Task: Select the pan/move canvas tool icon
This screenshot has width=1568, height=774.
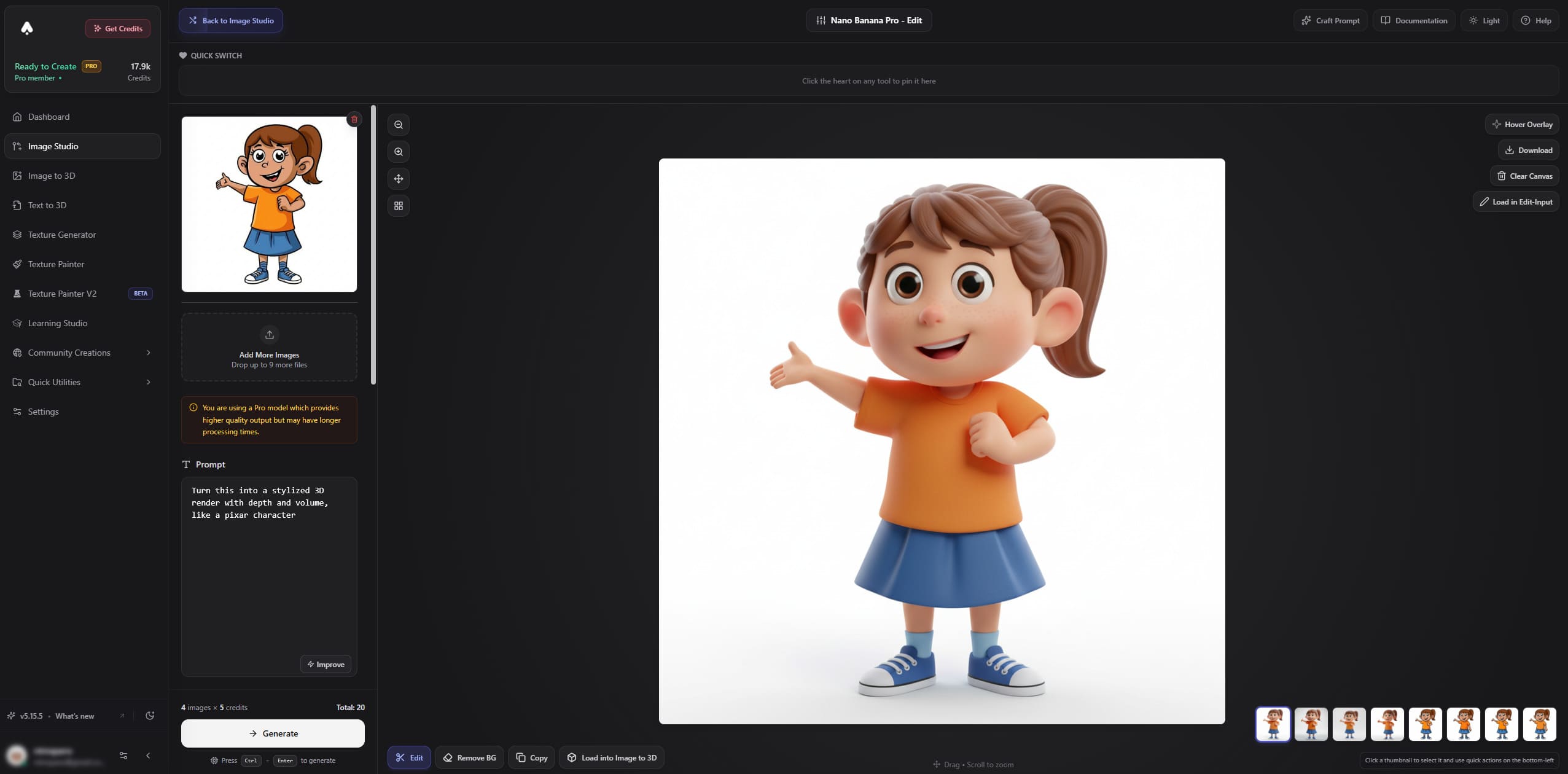Action: coord(399,179)
